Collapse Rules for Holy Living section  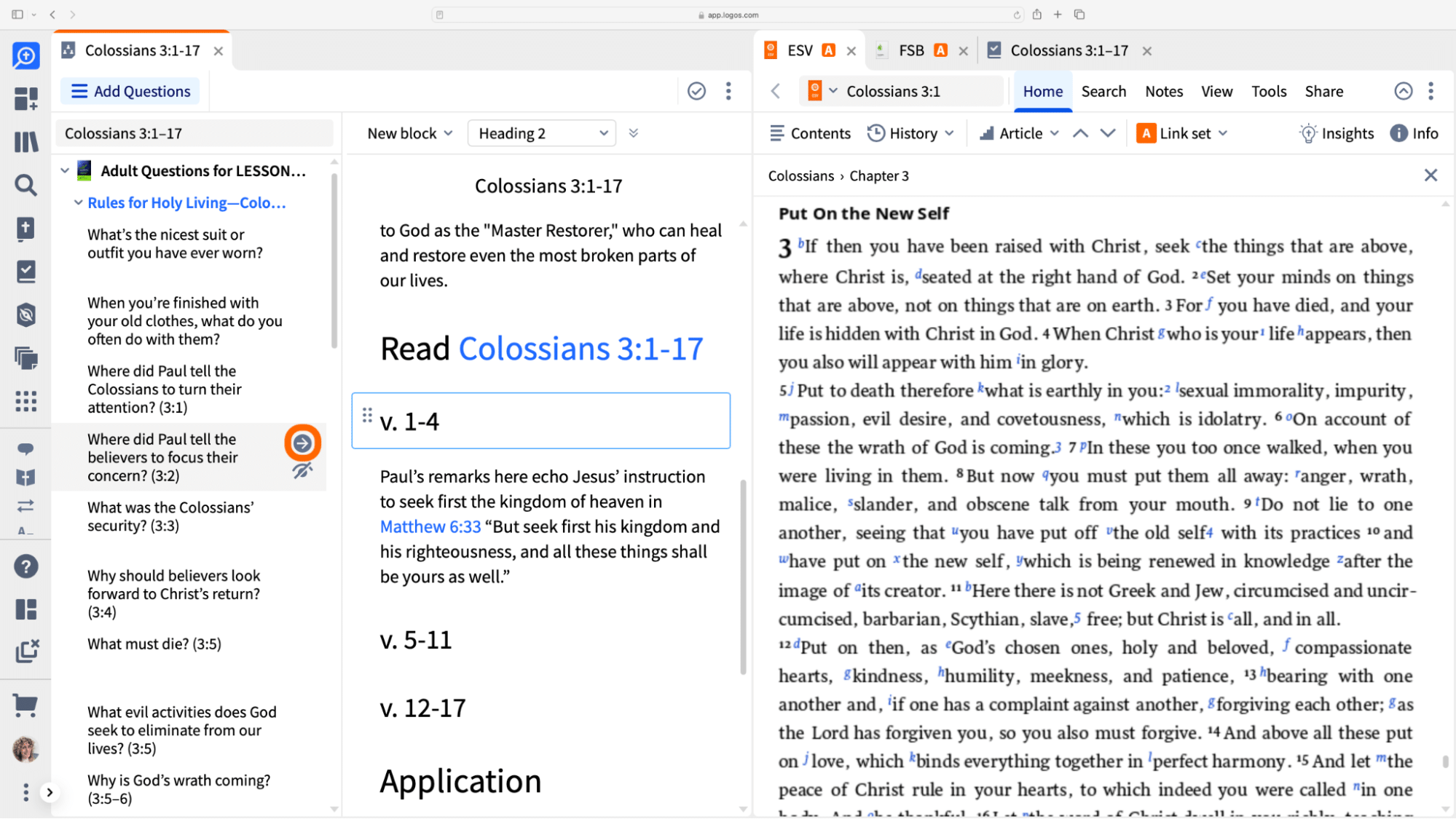[x=78, y=202]
